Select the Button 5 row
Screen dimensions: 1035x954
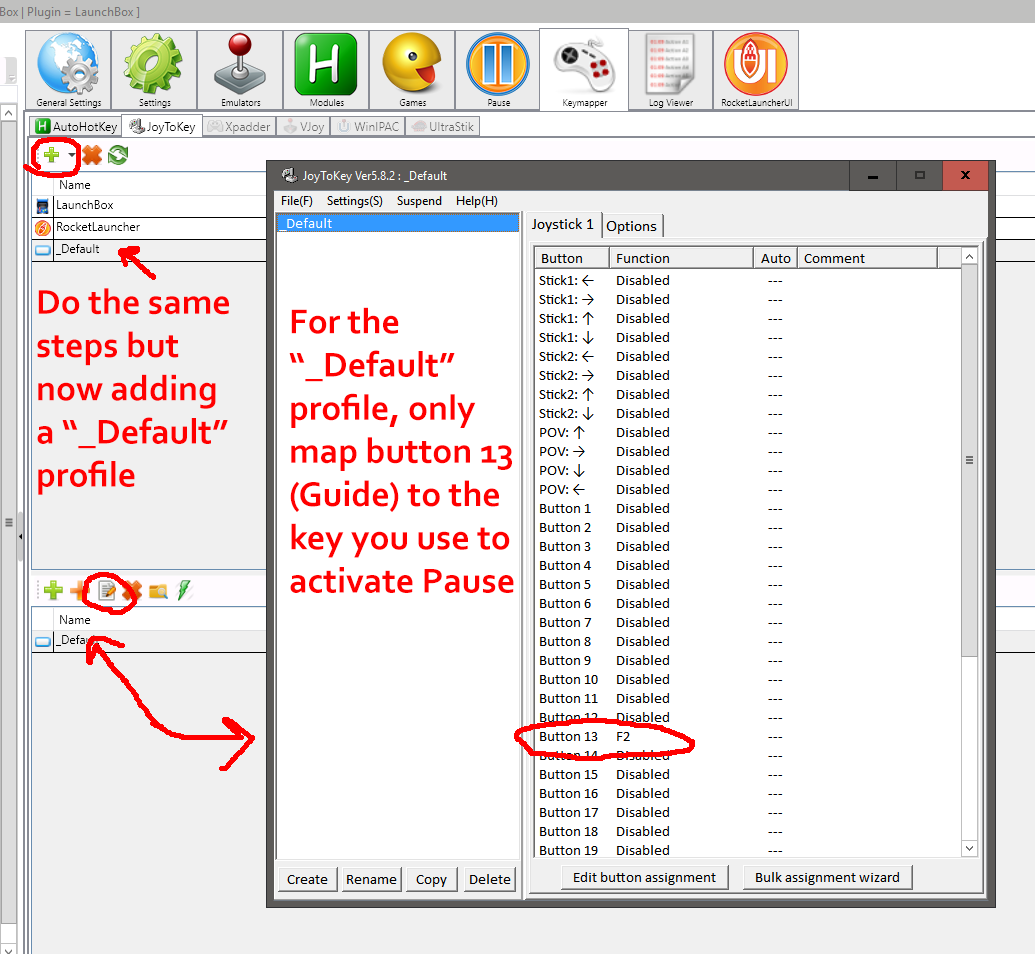[x=748, y=584]
